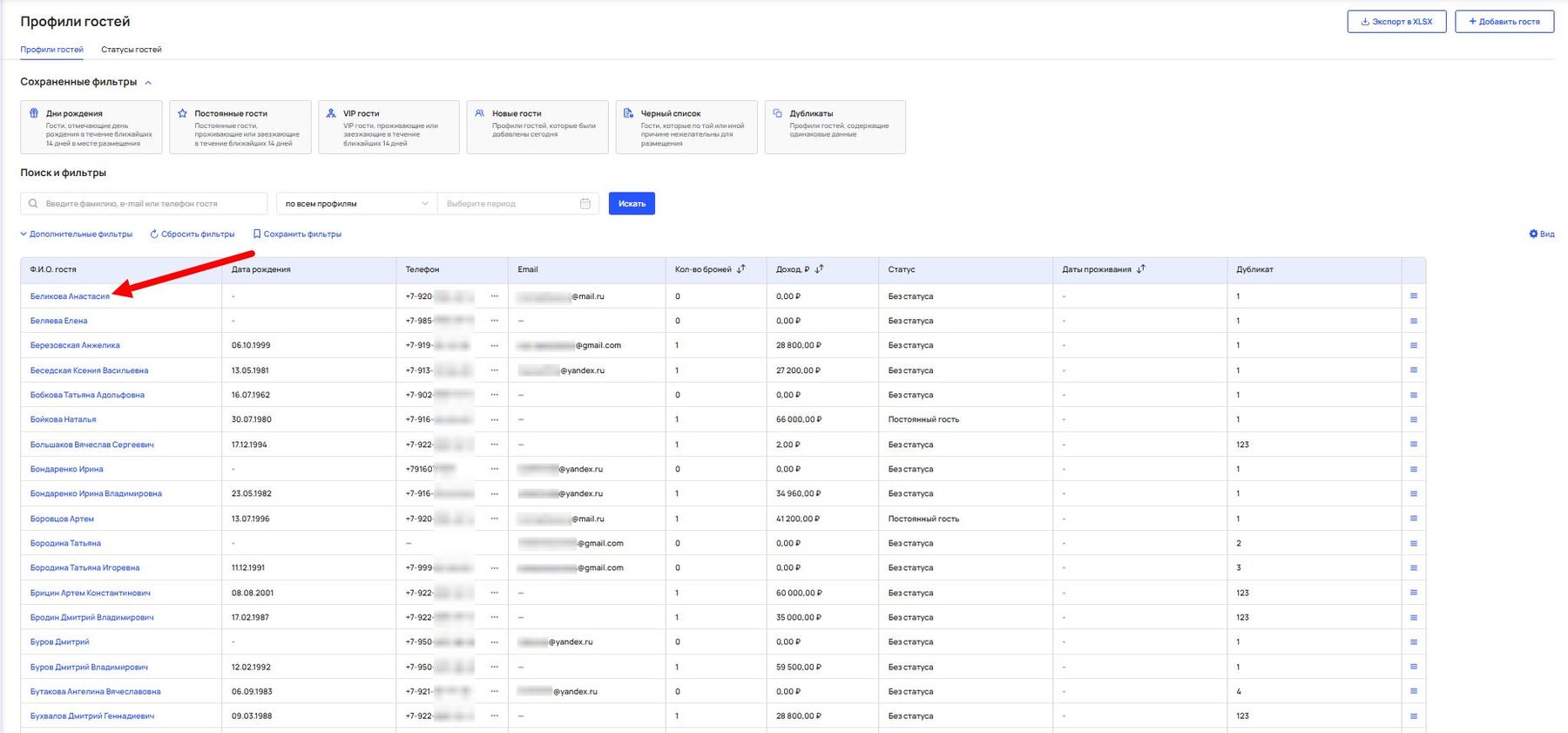Click calendar icon in period field
The image size is (1568, 733).
pos(585,204)
